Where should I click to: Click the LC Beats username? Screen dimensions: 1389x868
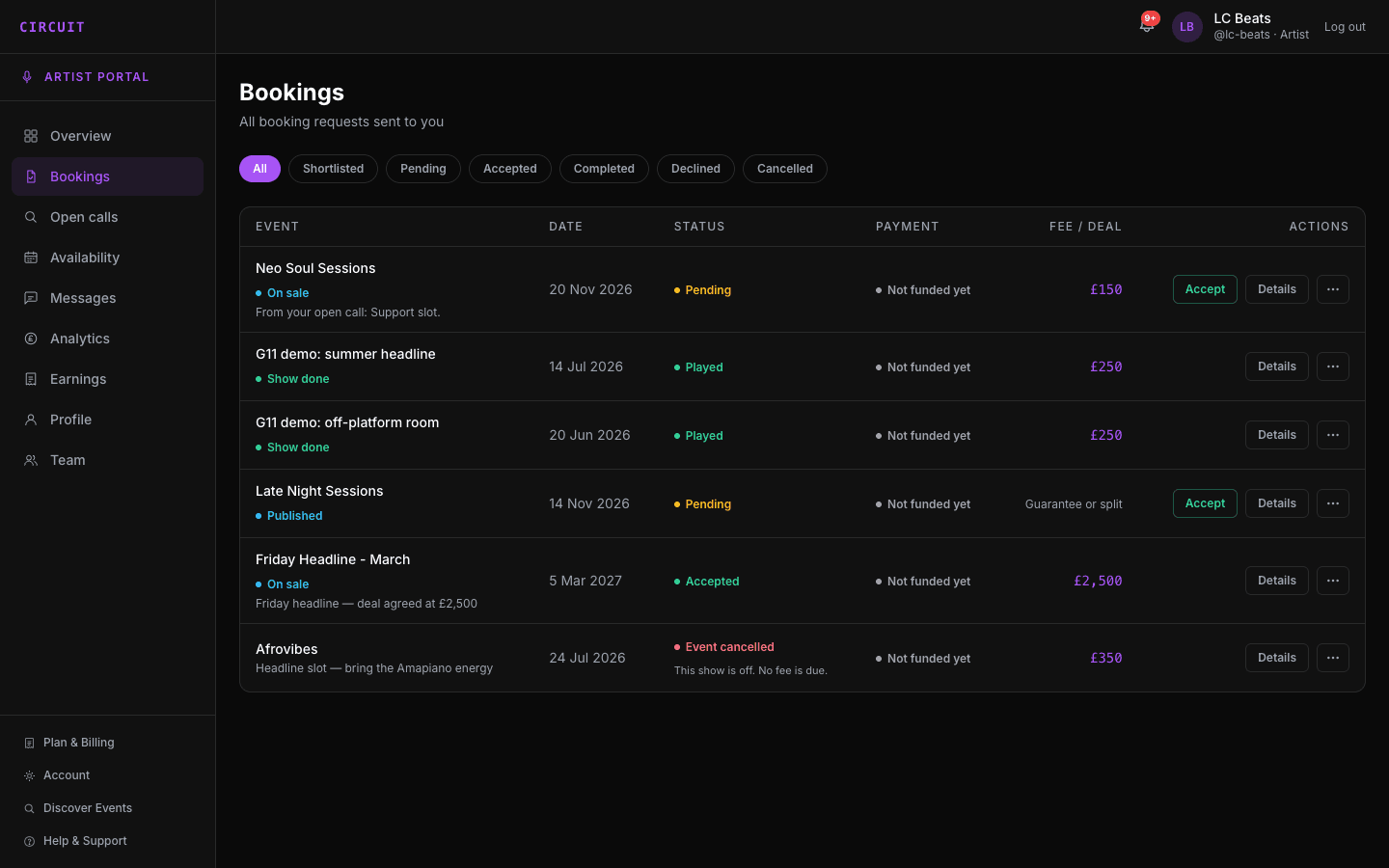click(1242, 18)
